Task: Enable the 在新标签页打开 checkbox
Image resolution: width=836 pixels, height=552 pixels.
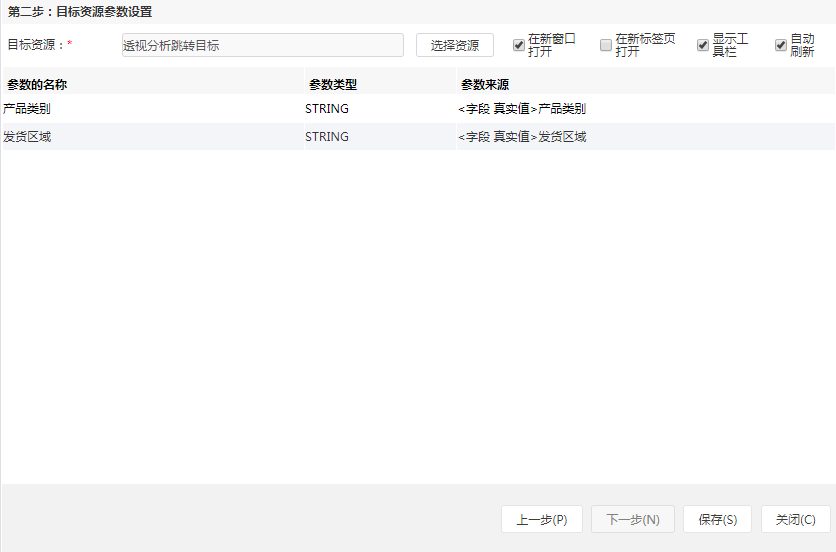Action: pyautogui.click(x=606, y=45)
